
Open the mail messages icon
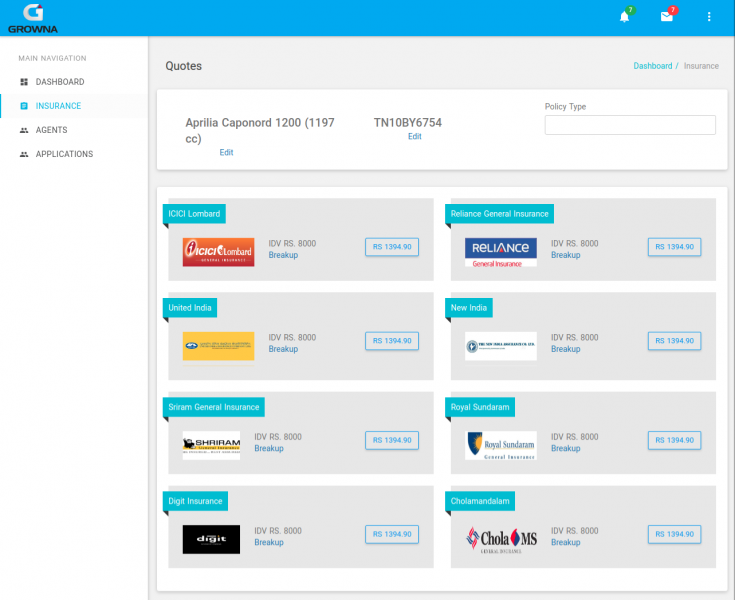(x=667, y=17)
